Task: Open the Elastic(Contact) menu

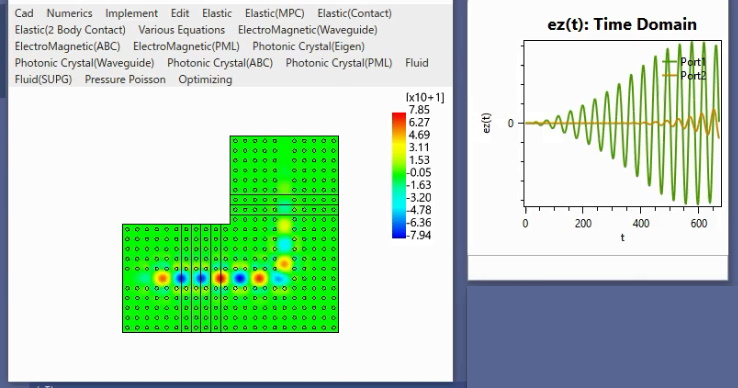Action: pos(354,13)
